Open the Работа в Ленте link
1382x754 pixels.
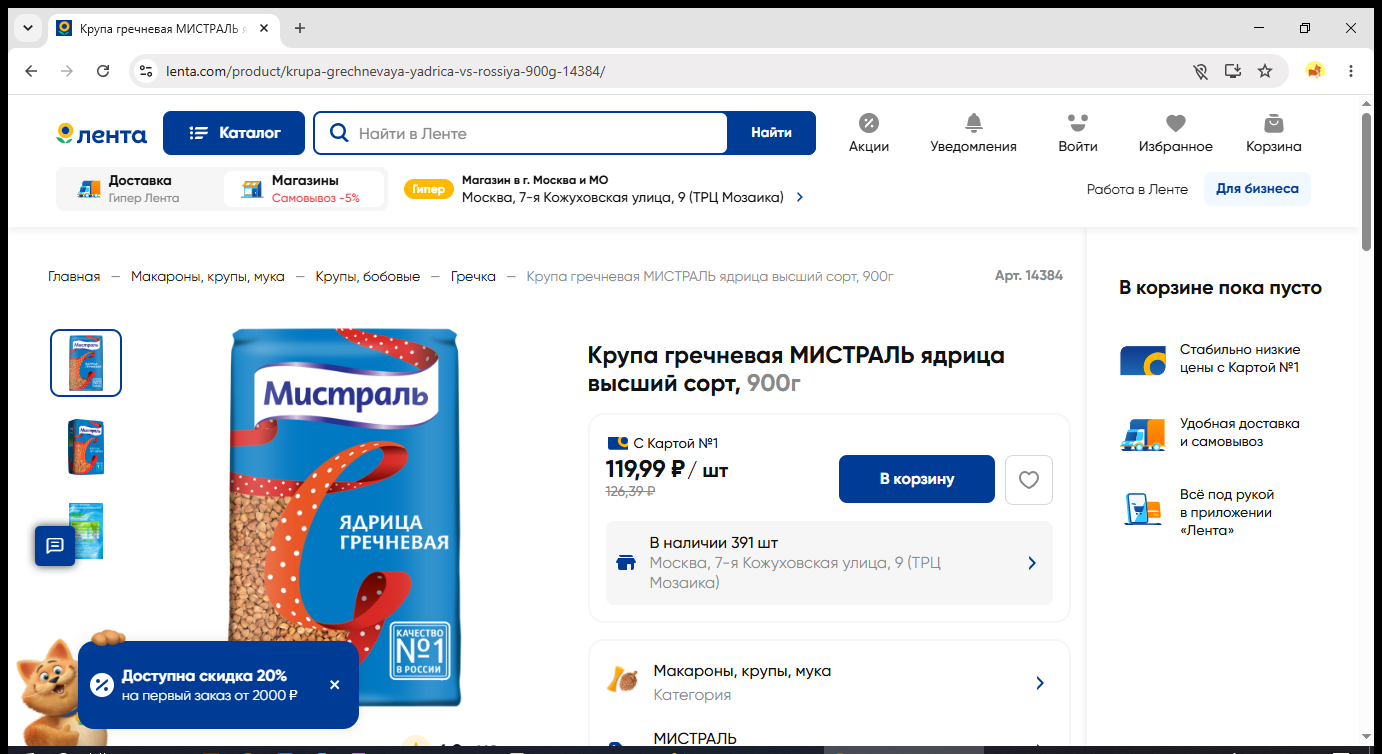[x=1137, y=189]
